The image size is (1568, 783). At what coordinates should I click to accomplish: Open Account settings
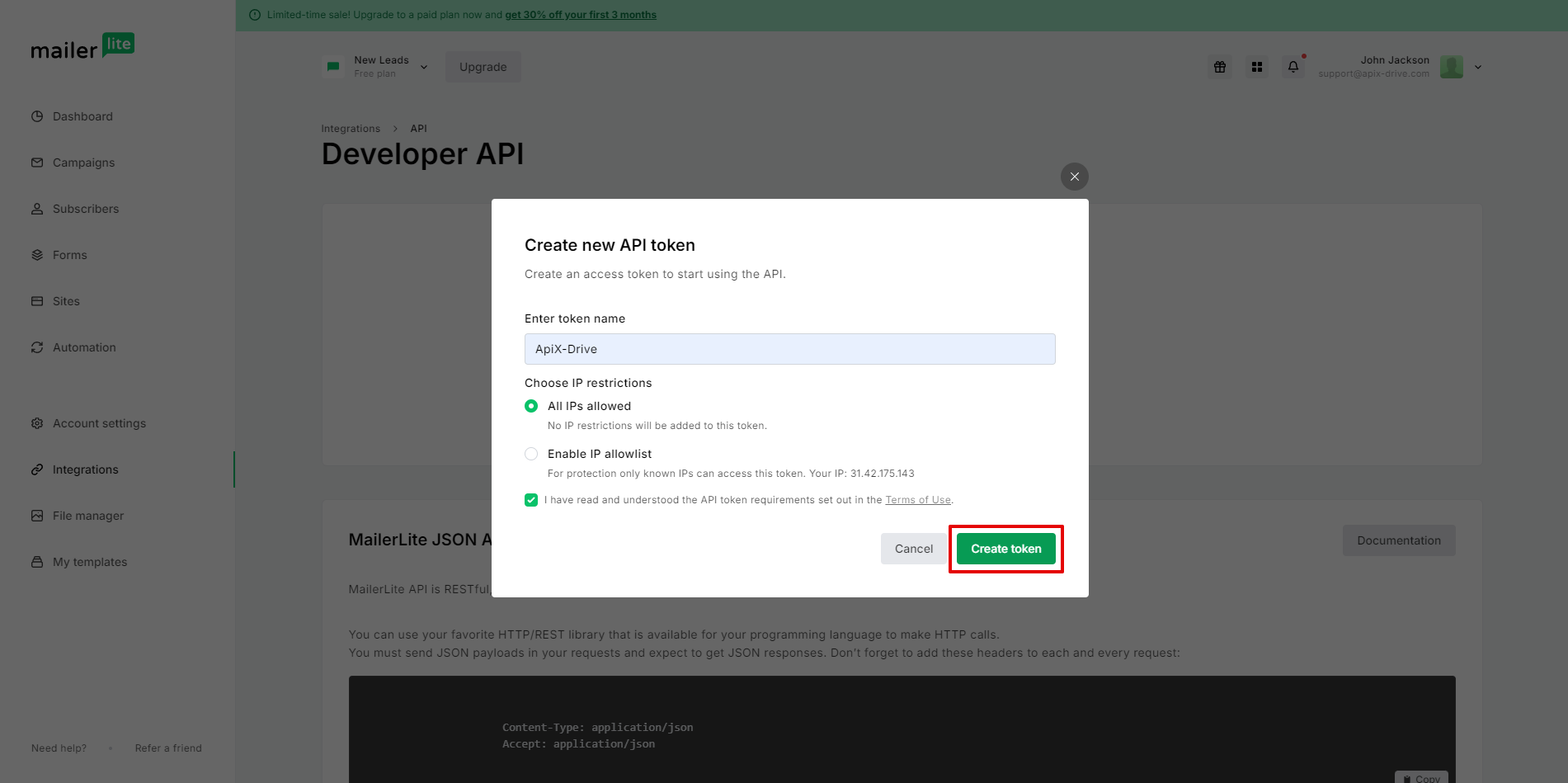click(x=99, y=423)
